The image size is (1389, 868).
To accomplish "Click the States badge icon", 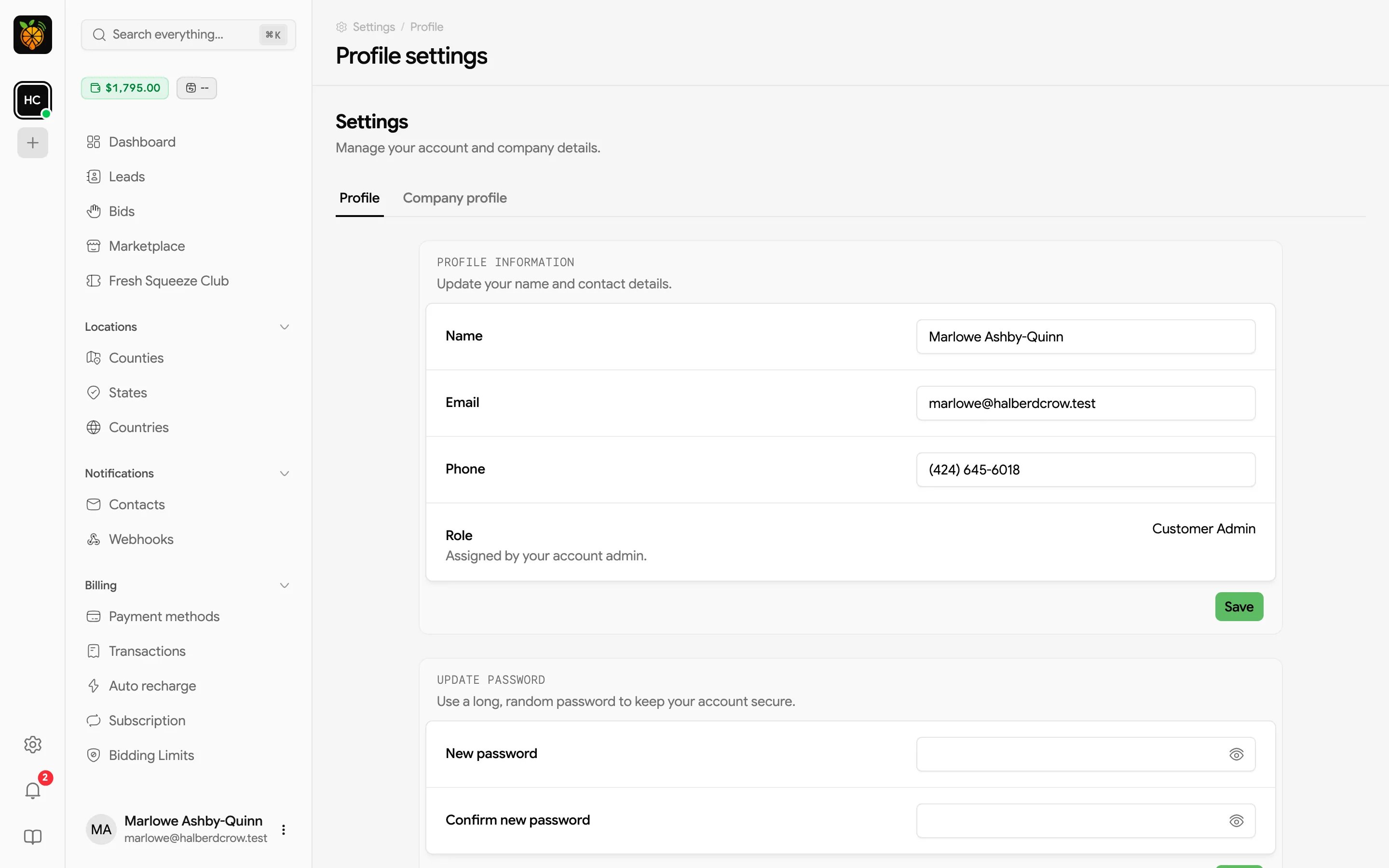I will (x=94, y=393).
